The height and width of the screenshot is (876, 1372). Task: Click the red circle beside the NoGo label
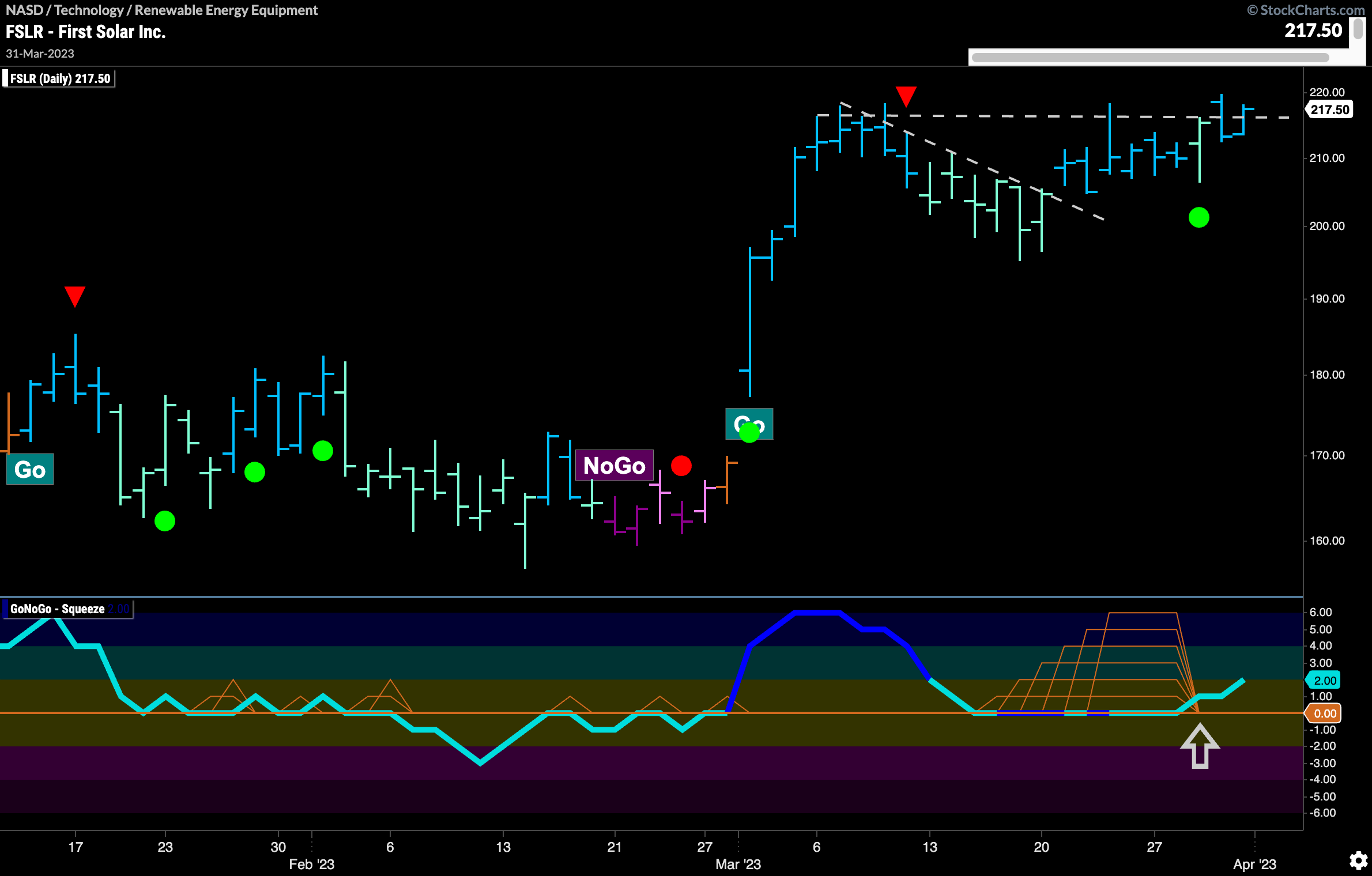(681, 465)
